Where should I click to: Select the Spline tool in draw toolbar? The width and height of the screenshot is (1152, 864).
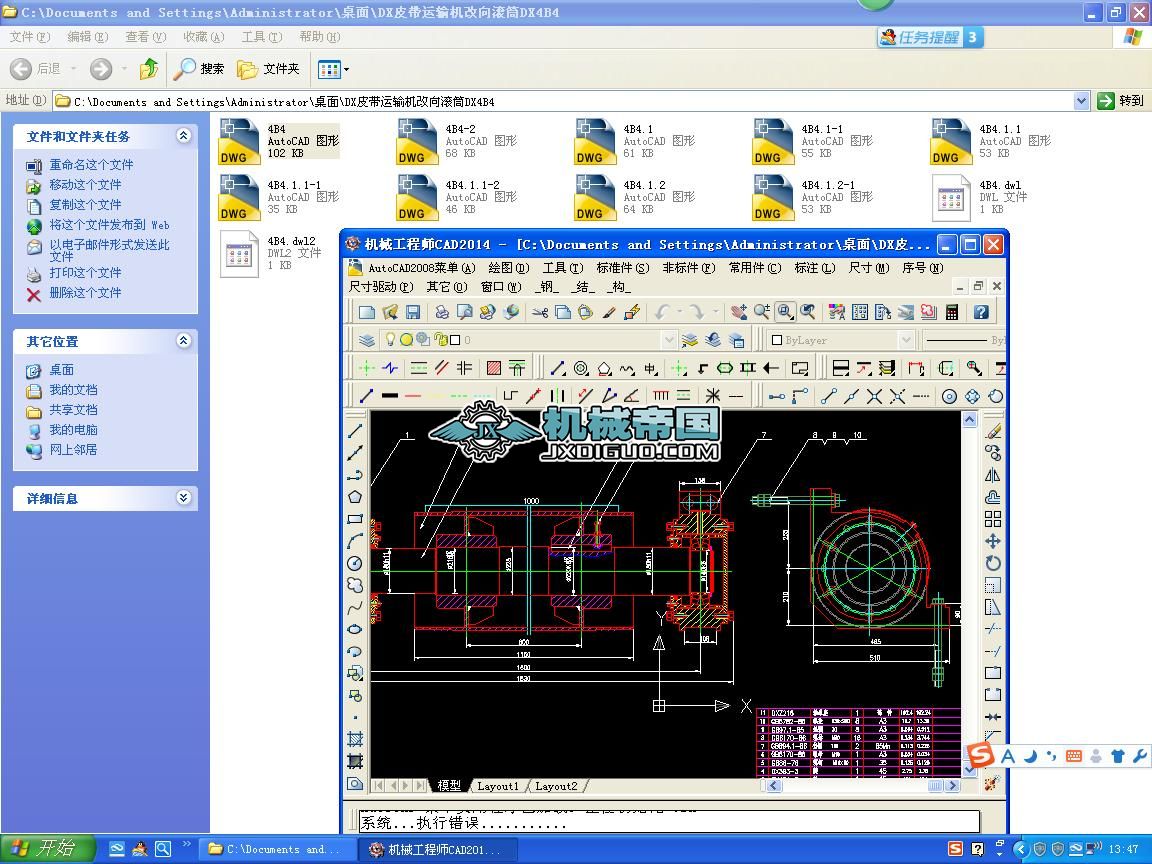pos(355,607)
